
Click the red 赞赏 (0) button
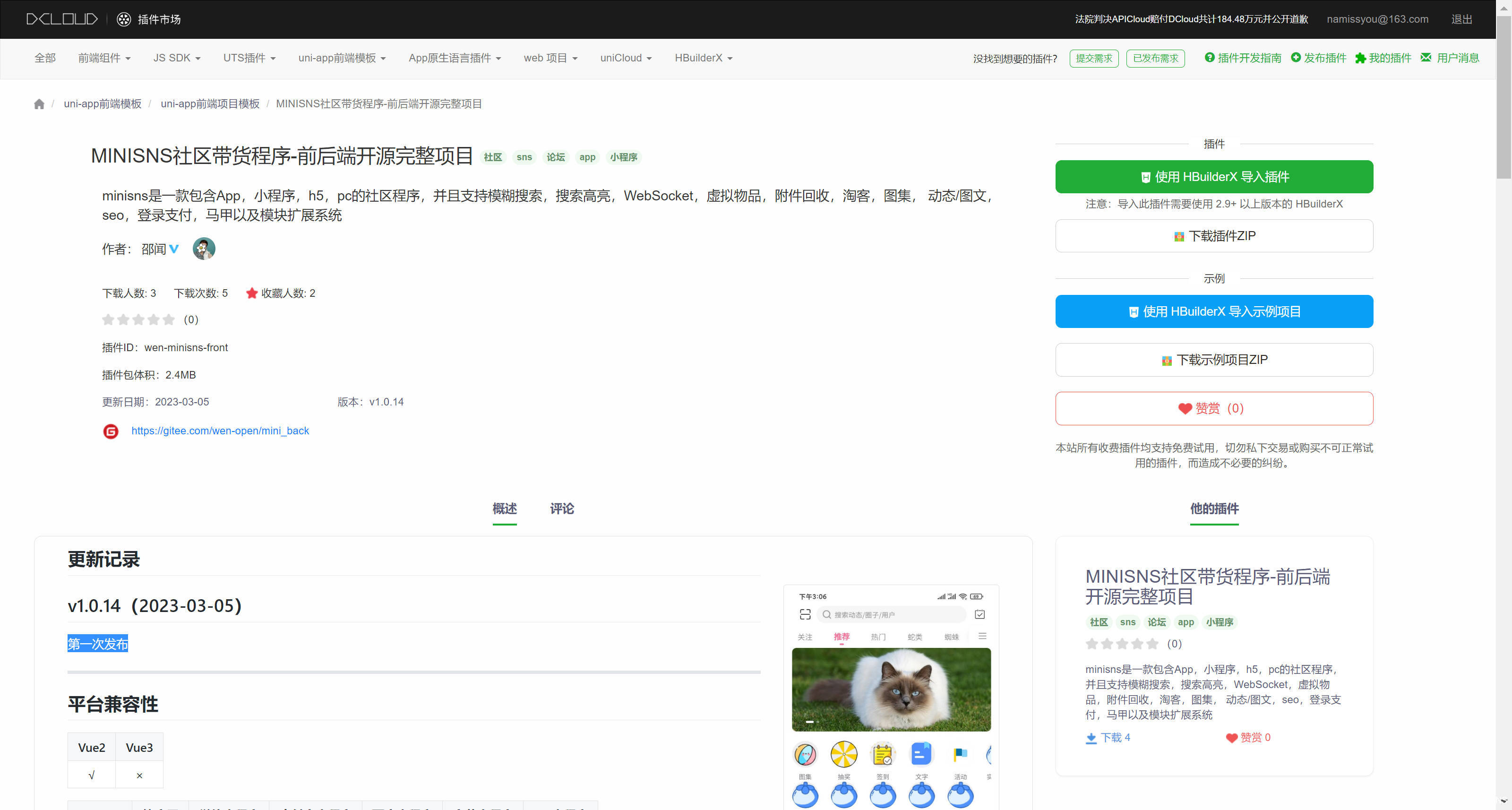1214,408
